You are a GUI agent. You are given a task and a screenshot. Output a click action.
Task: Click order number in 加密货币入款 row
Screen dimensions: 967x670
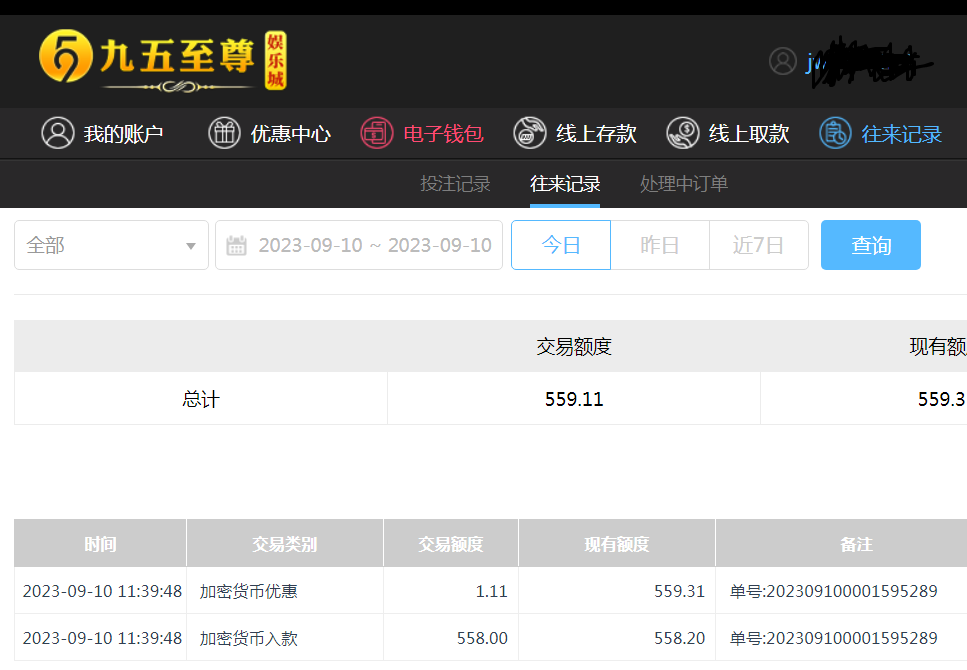point(834,638)
